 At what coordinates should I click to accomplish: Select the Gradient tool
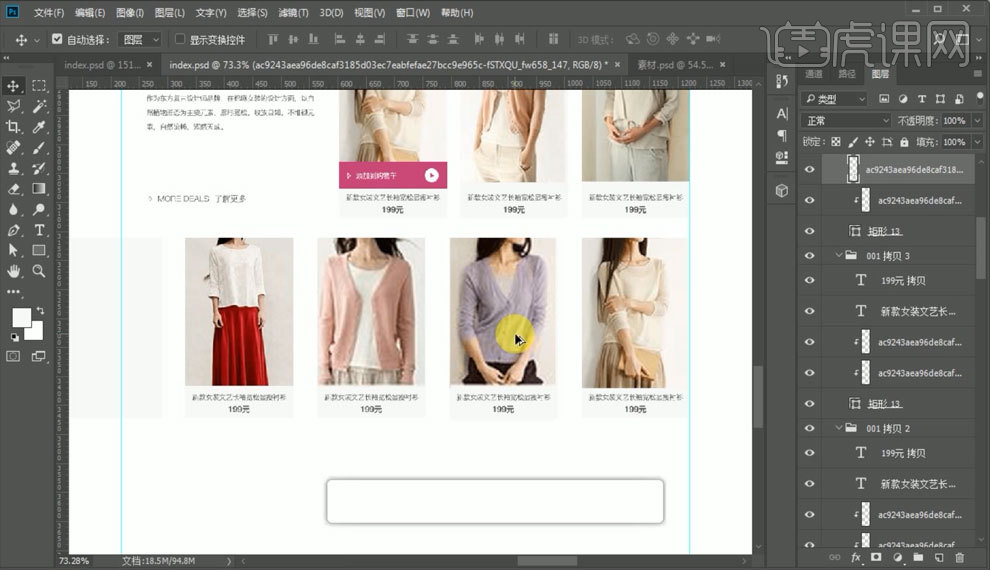(39, 189)
